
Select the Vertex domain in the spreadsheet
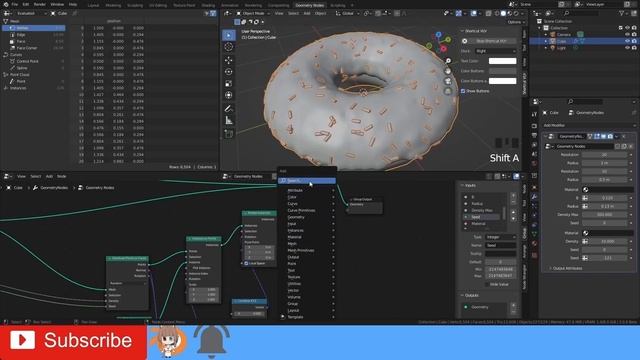(x=33, y=28)
